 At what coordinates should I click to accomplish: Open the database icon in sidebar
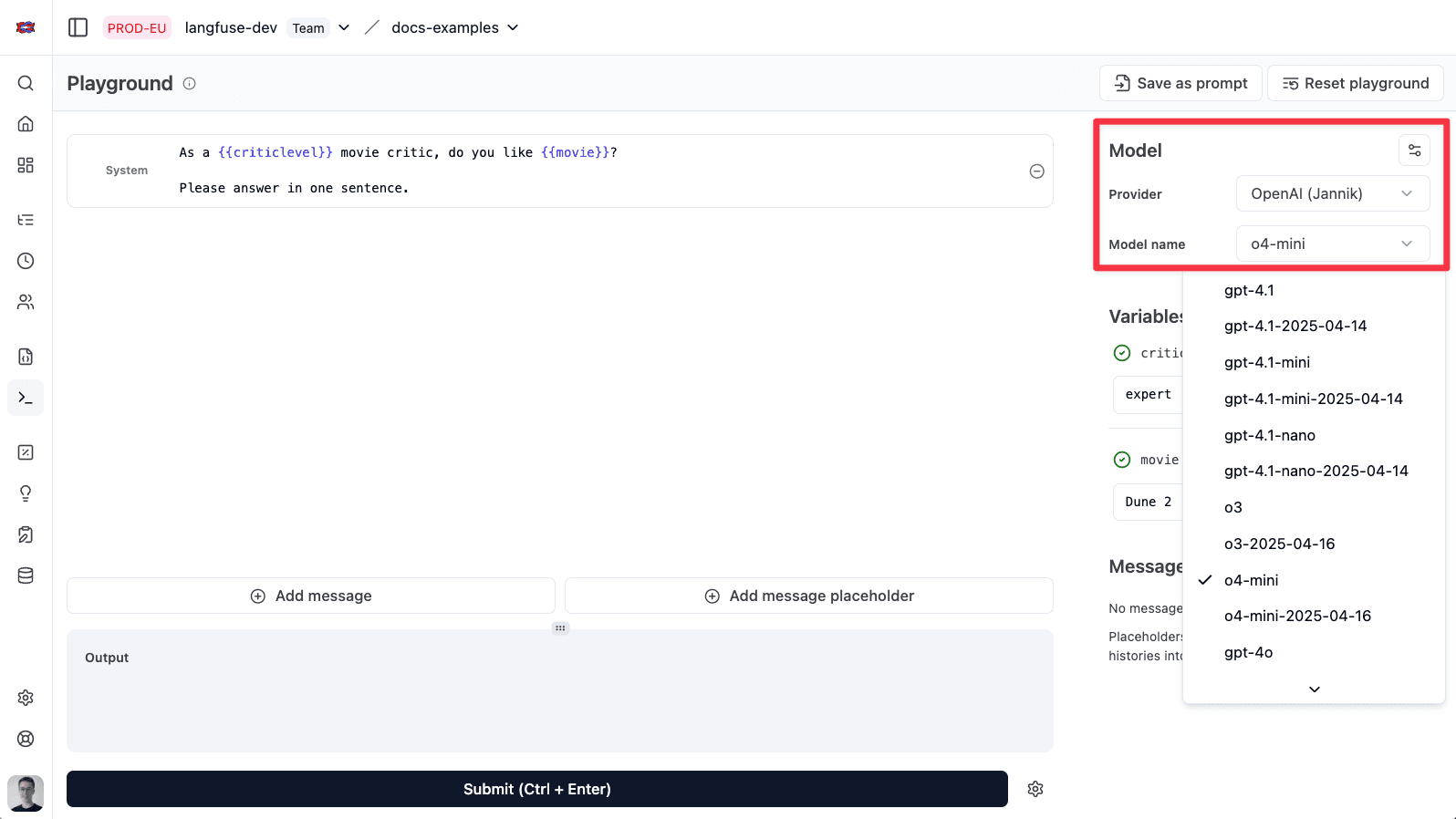point(26,575)
